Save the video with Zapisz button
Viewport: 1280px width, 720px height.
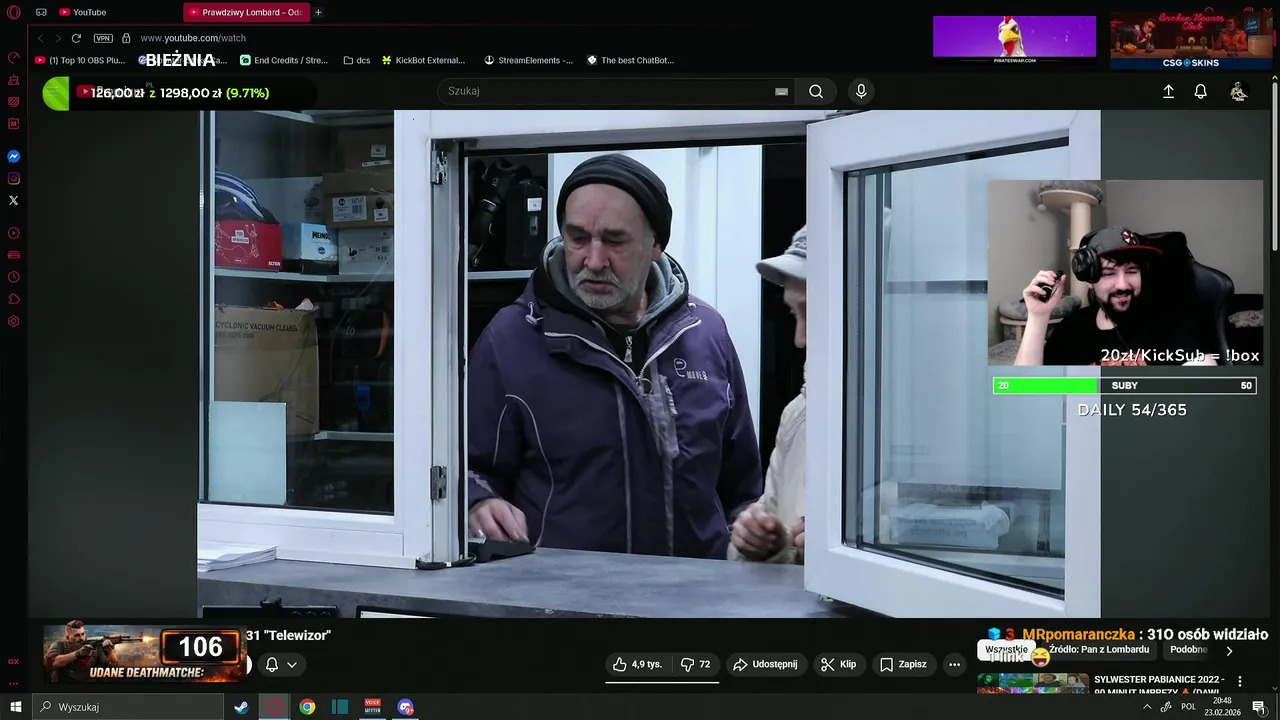tap(903, 664)
